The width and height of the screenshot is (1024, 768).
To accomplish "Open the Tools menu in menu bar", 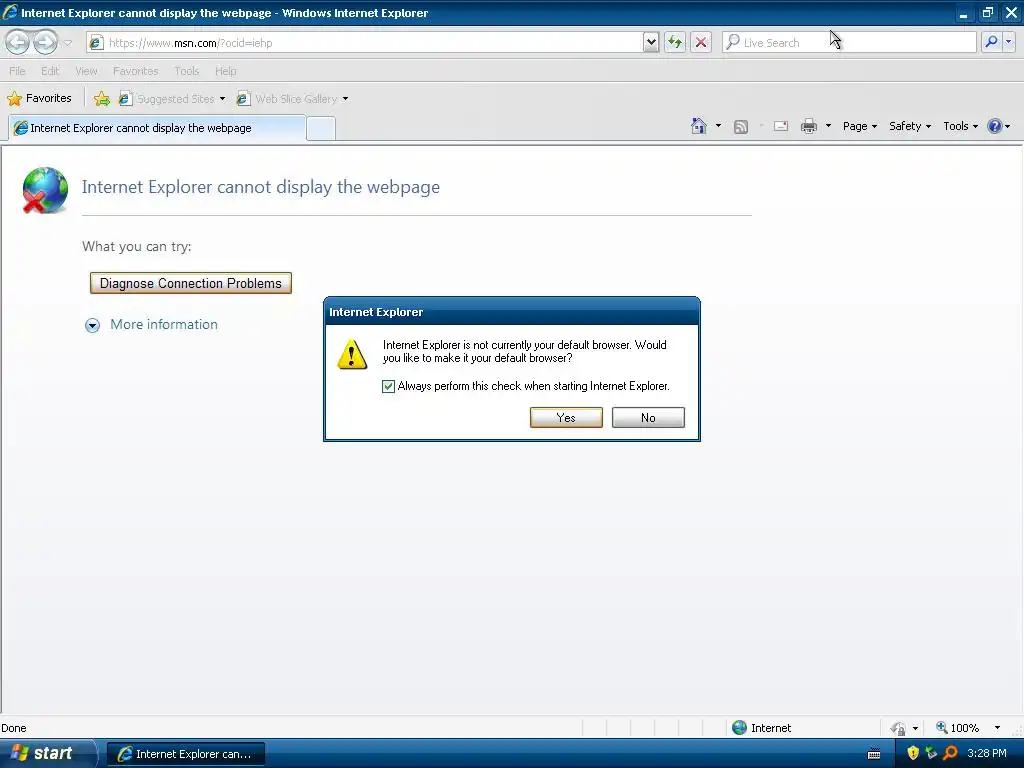I will coord(186,71).
